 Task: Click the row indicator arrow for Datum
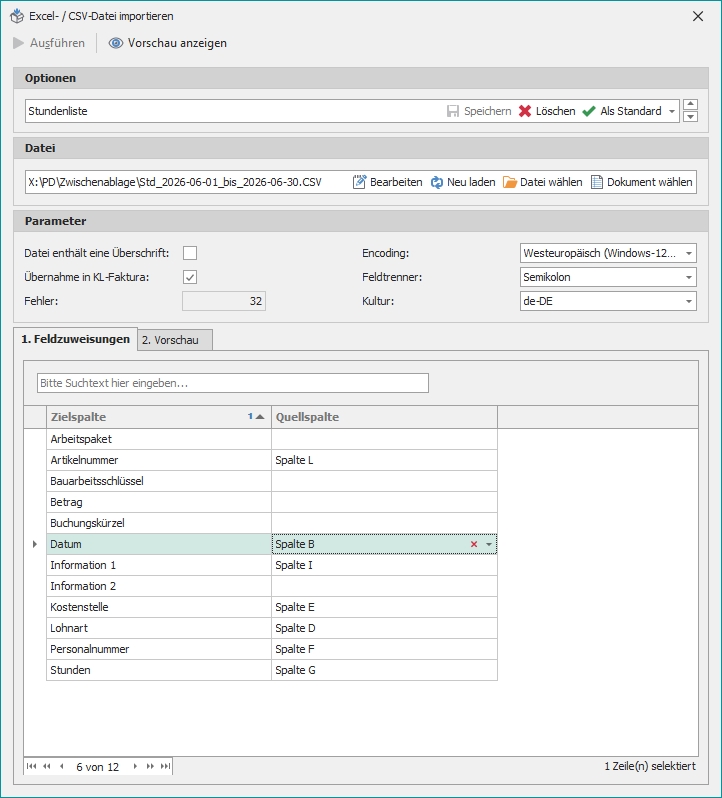[35, 544]
